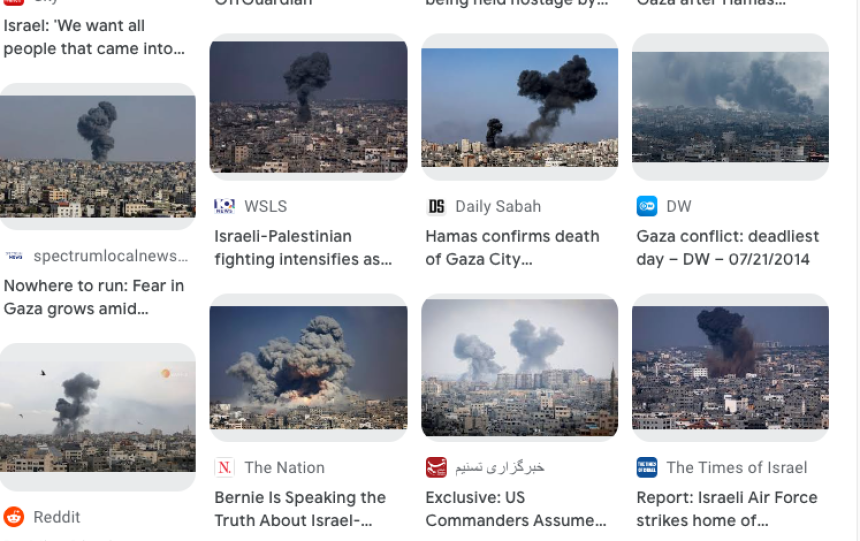
Task: Click the Tasnim news red favicon
Action: 436,467
